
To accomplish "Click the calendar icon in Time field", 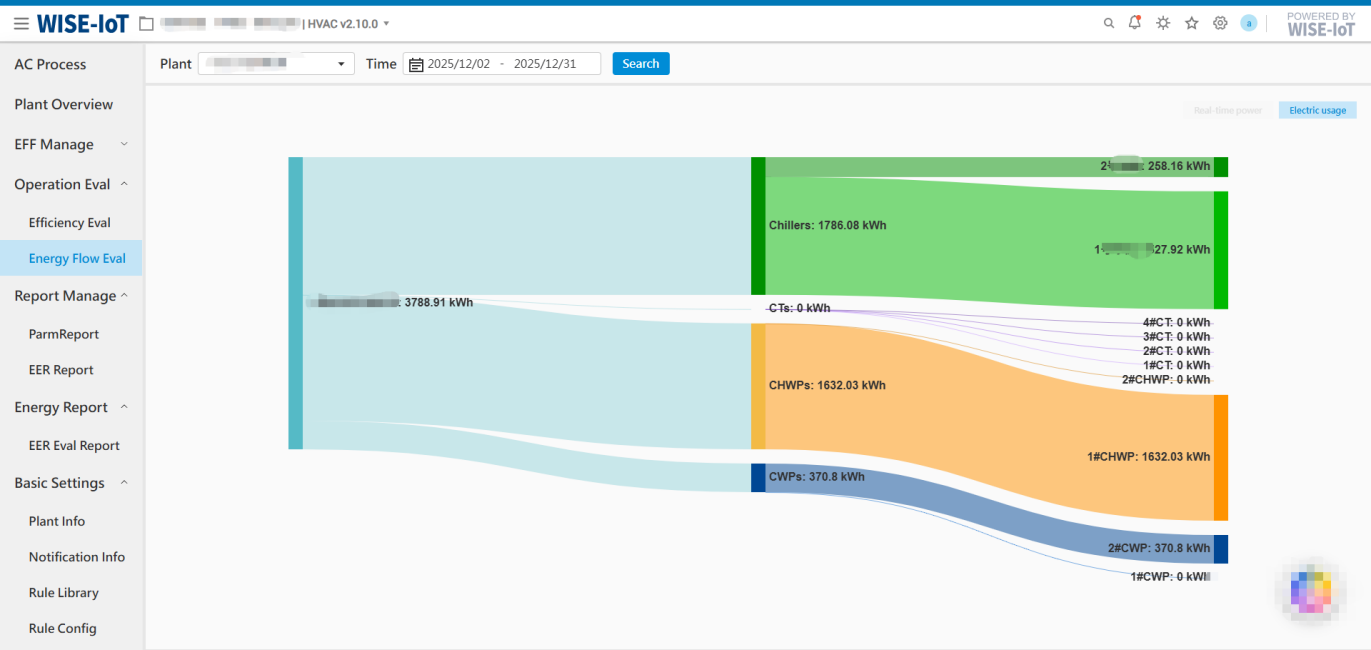I will click(416, 64).
